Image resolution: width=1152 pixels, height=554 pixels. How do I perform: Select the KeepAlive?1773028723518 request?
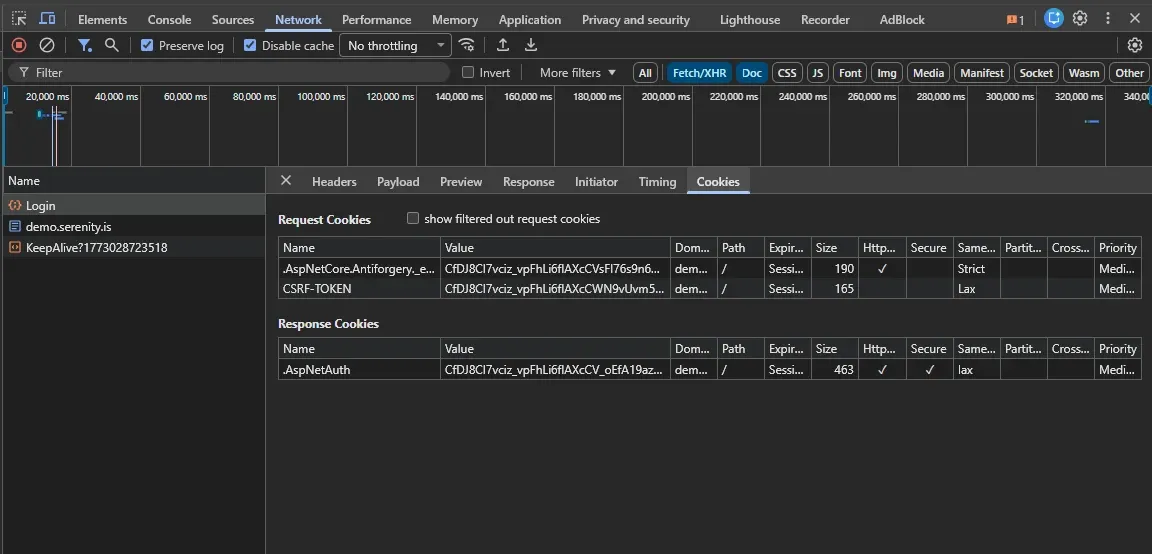133,248
